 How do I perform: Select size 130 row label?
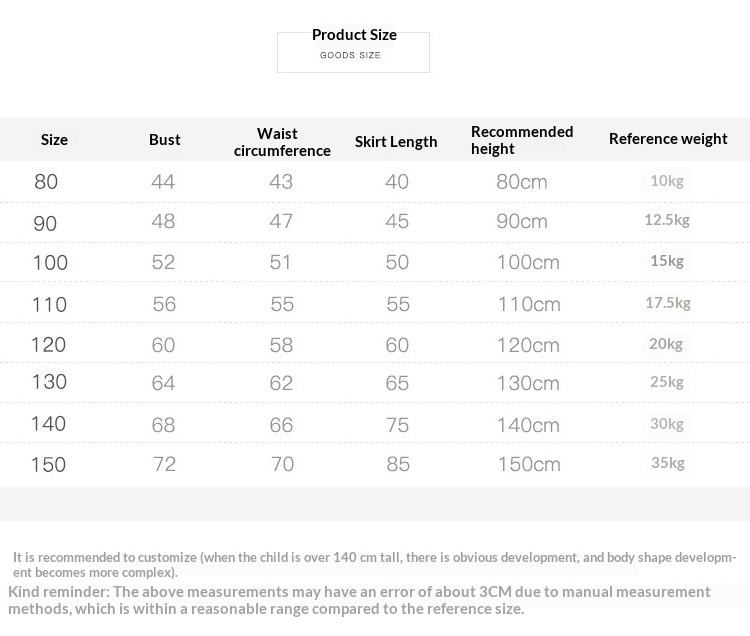click(x=49, y=382)
